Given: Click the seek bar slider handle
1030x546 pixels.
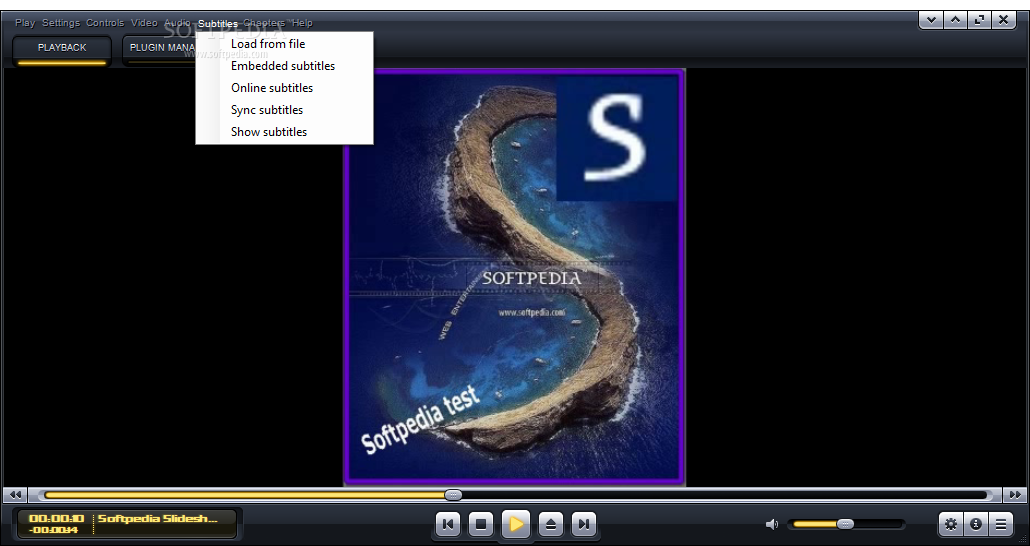Looking at the screenshot, I should click(x=453, y=495).
